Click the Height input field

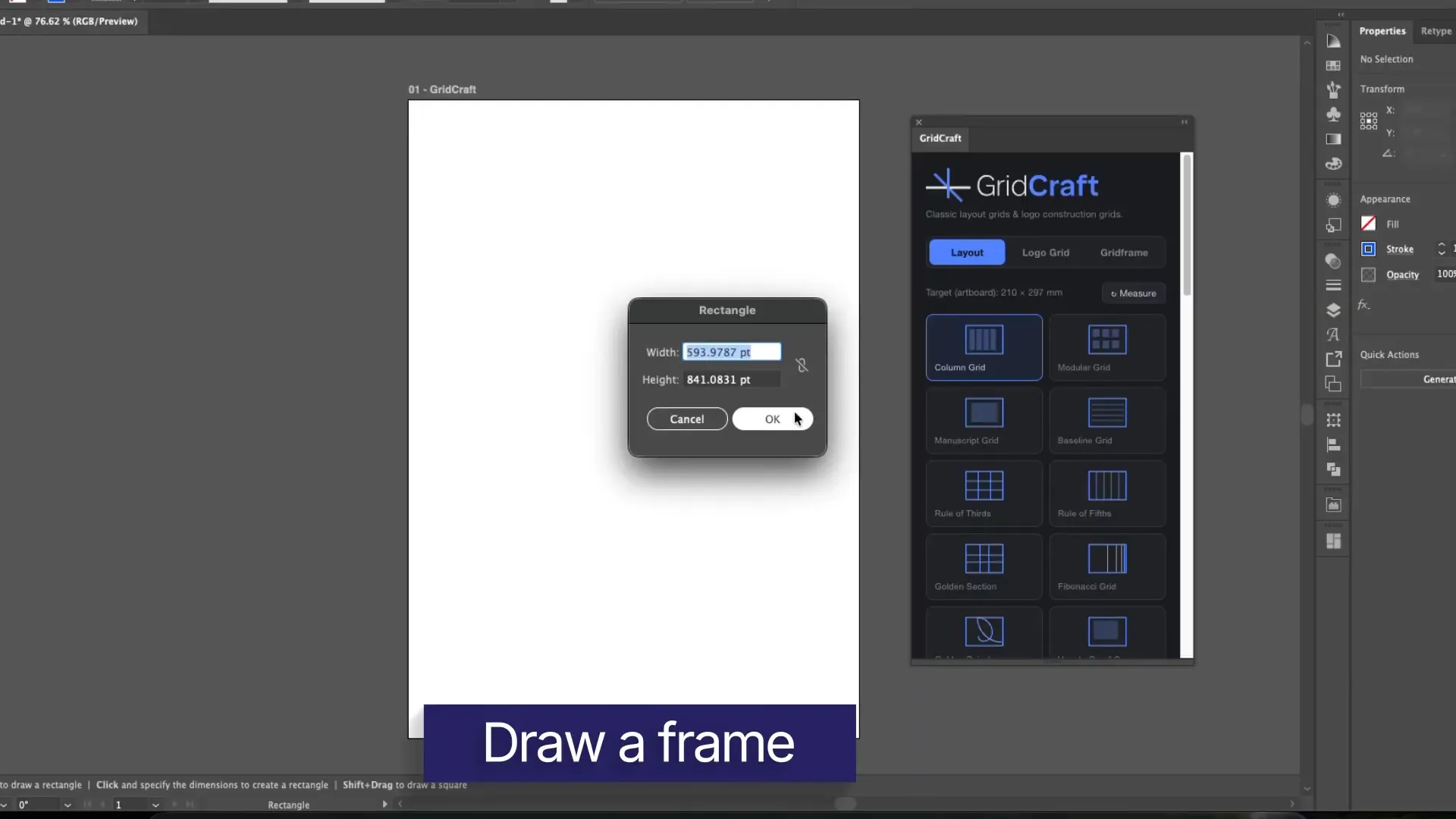pos(731,379)
